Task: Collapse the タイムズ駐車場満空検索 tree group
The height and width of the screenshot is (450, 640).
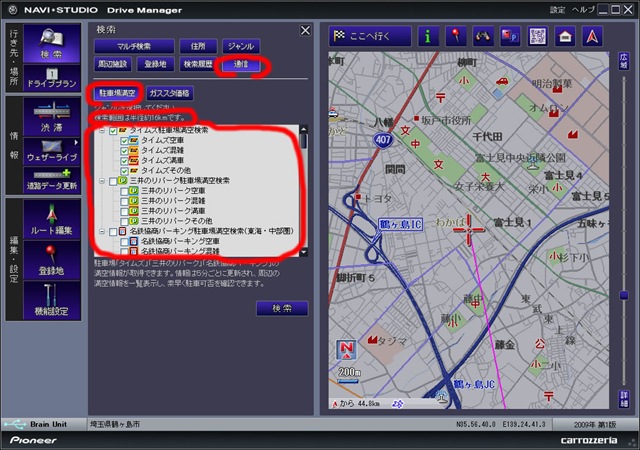Action: (x=102, y=131)
